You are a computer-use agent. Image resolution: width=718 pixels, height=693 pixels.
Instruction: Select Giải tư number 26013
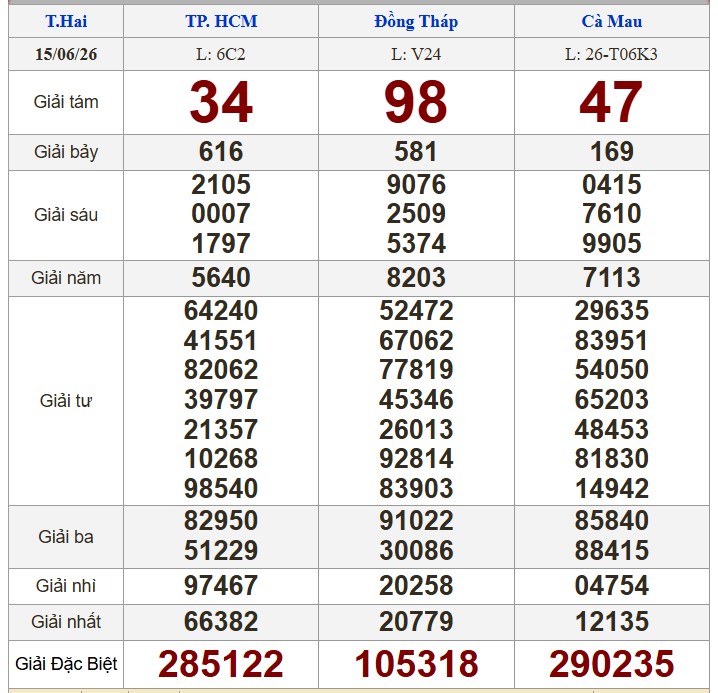tap(416, 430)
